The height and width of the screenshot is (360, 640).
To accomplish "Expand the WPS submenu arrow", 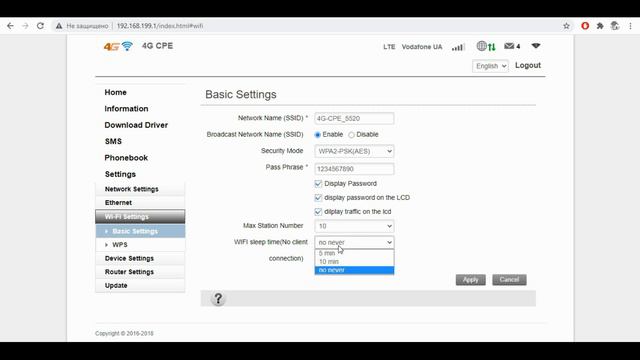I will pyautogui.click(x=107, y=245).
